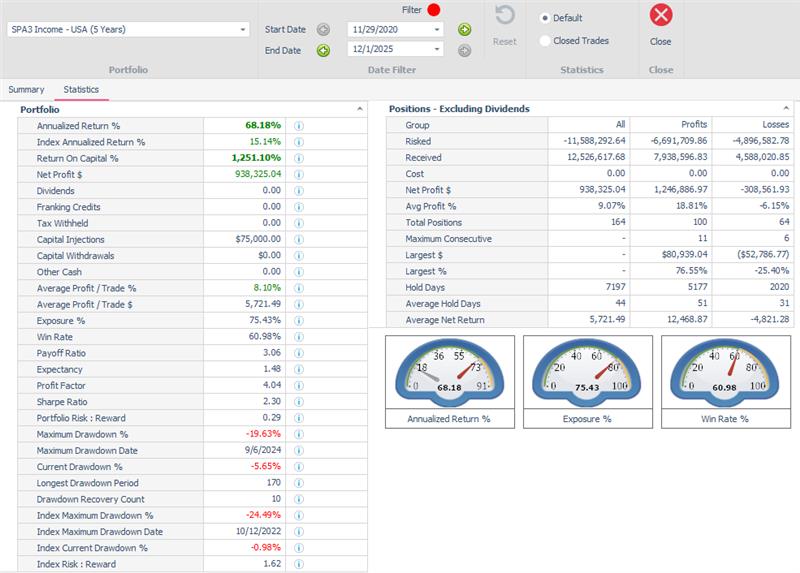
Task: Click info icon for Profit Factor
Action: pos(299,386)
